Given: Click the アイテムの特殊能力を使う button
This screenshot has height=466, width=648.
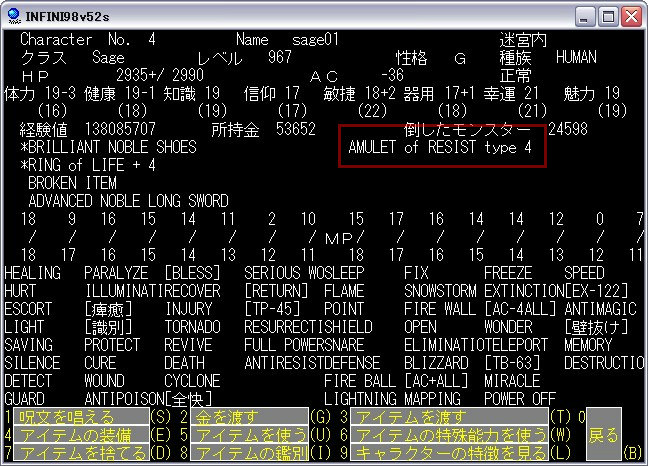Looking at the screenshot, I should pos(449,435).
